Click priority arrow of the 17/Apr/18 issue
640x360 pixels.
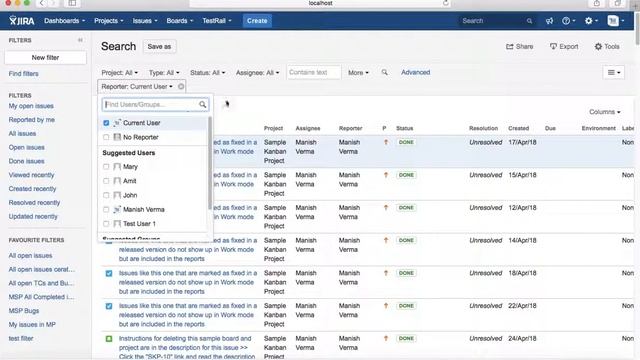(386, 142)
